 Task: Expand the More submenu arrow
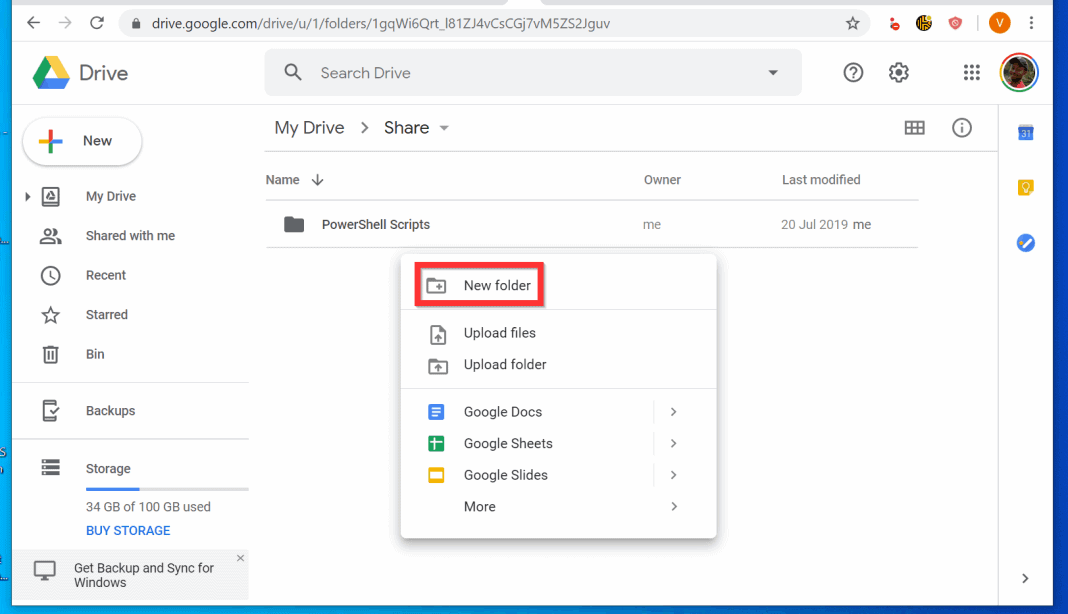673,506
